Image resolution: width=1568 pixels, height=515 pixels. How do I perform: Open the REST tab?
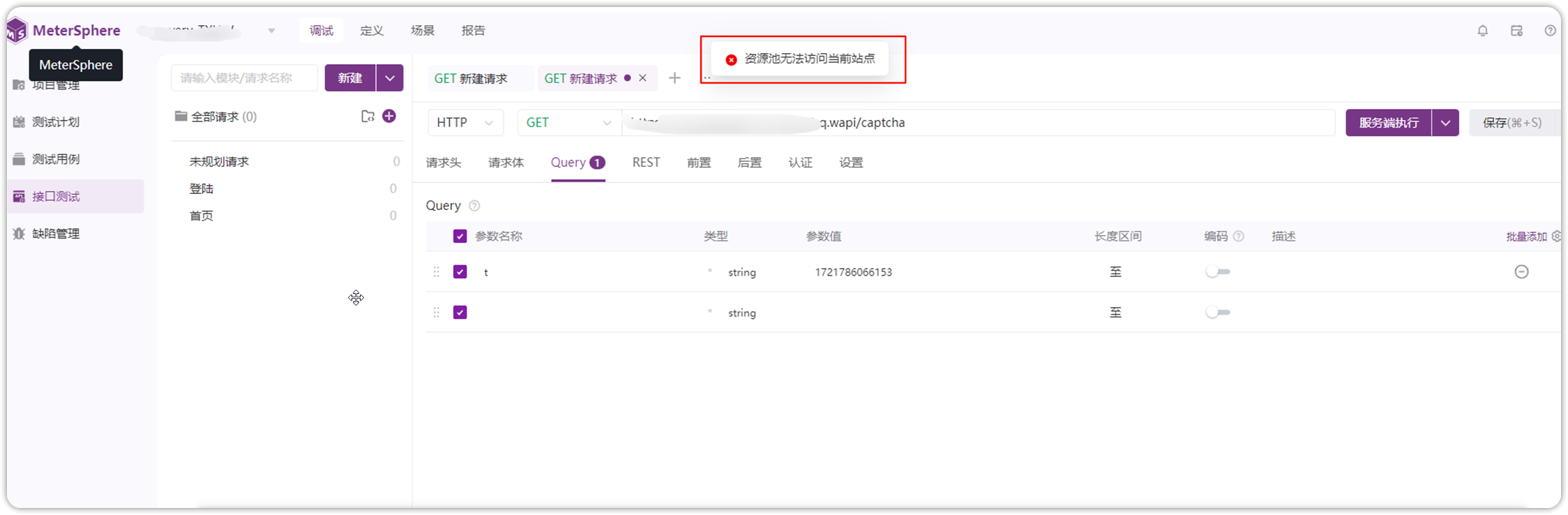pyautogui.click(x=646, y=163)
